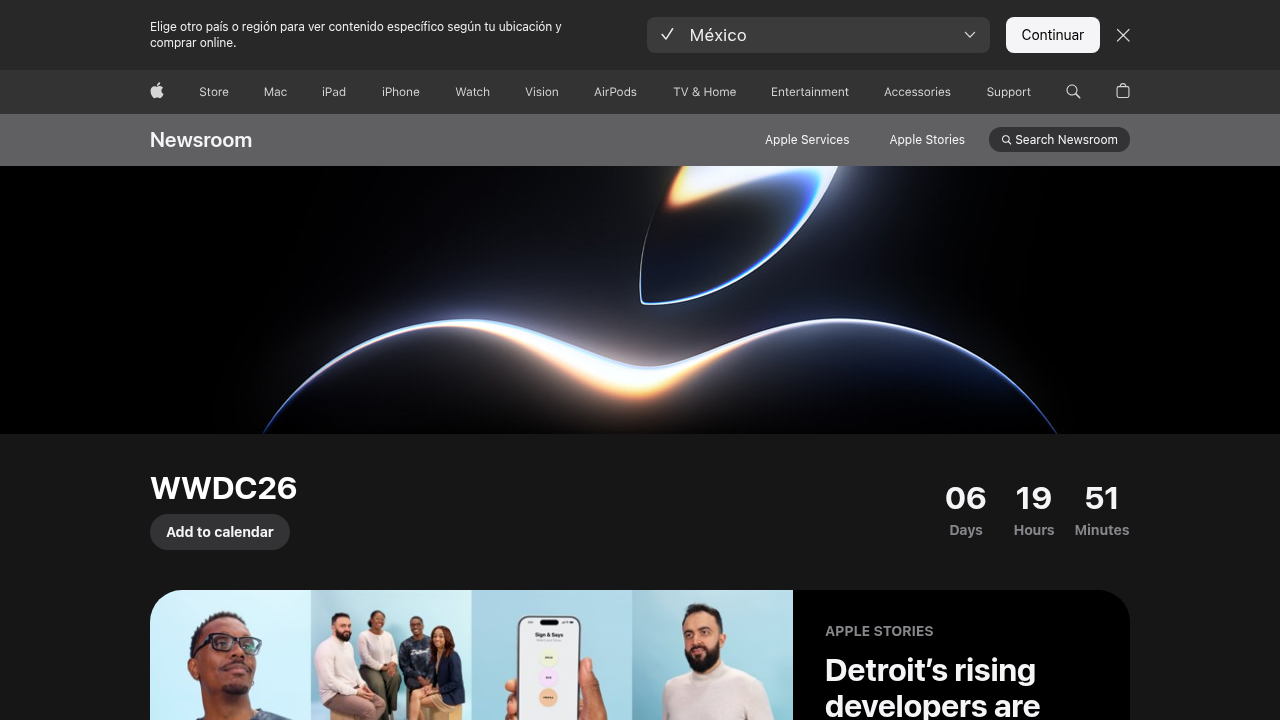The image size is (1280, 720).
Task: Open the Mac menu
Action: [275, 92]
